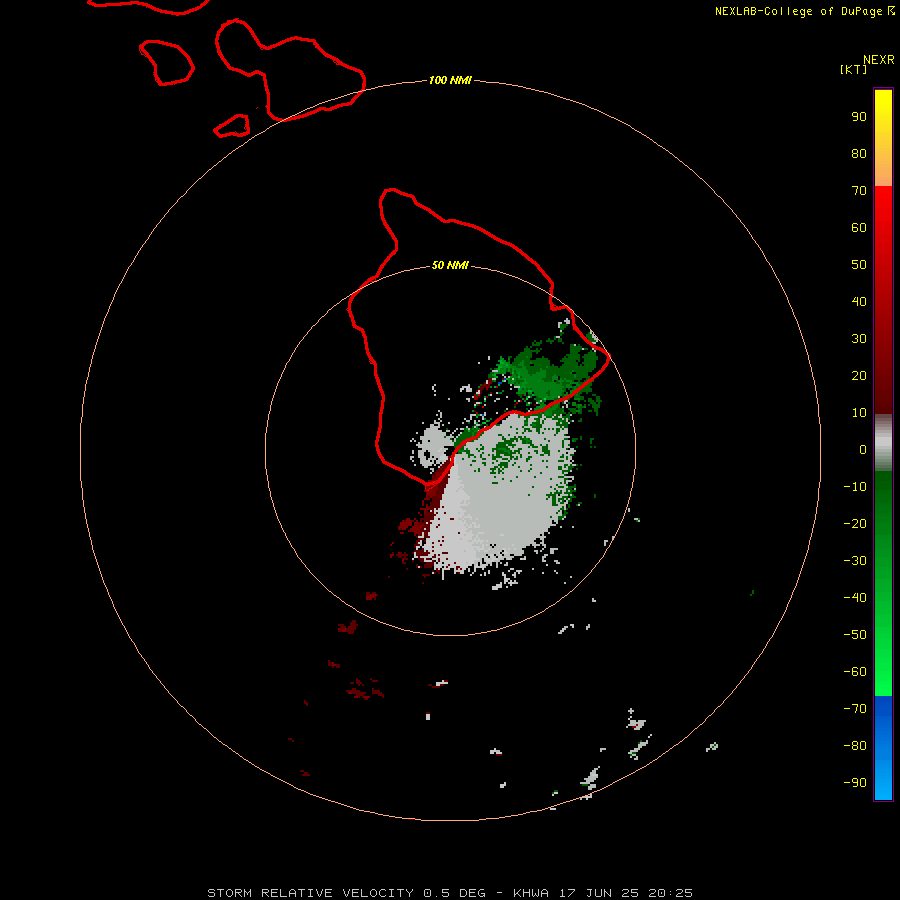900x900 pixels.
Task: Click the 10 value on velocity scale
Action: (859, 413)
